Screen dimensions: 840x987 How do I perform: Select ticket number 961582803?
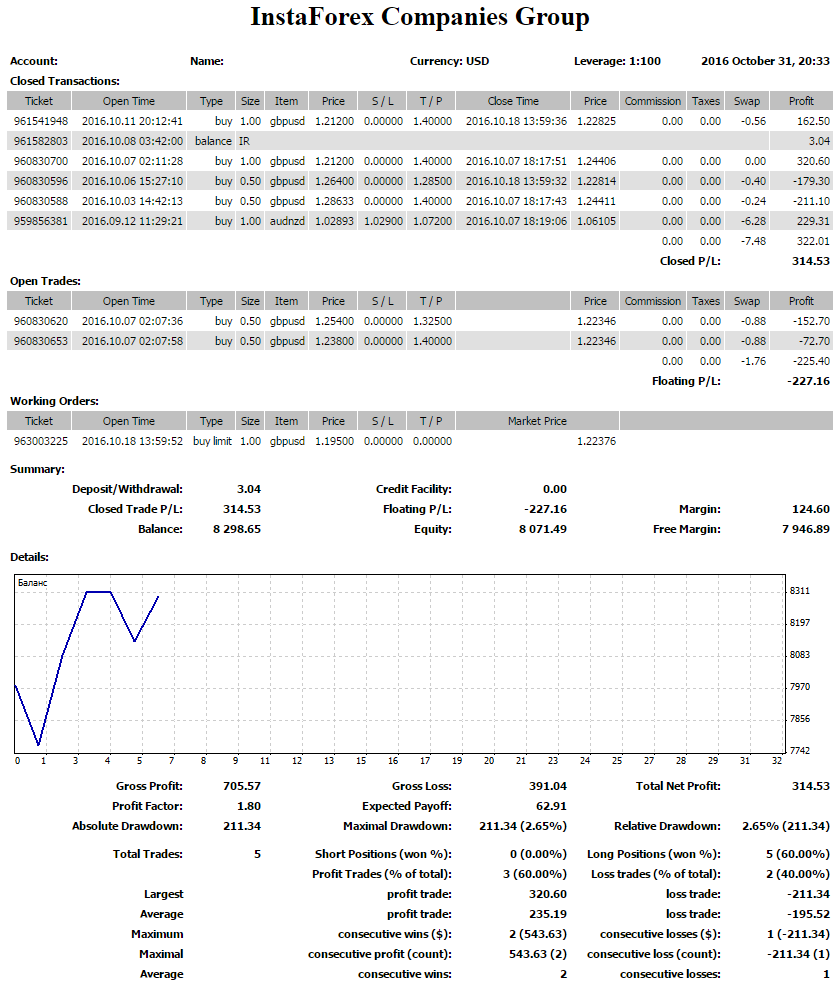(40, 141)
